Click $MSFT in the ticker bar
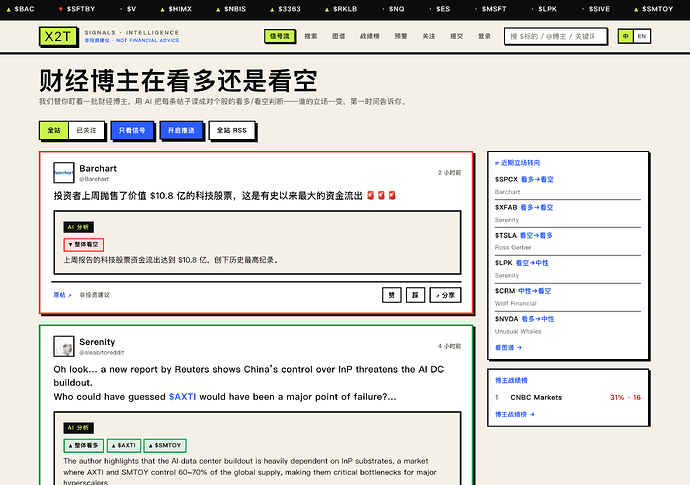The width and height of the screenshot is (690, 485). point(491,9)
